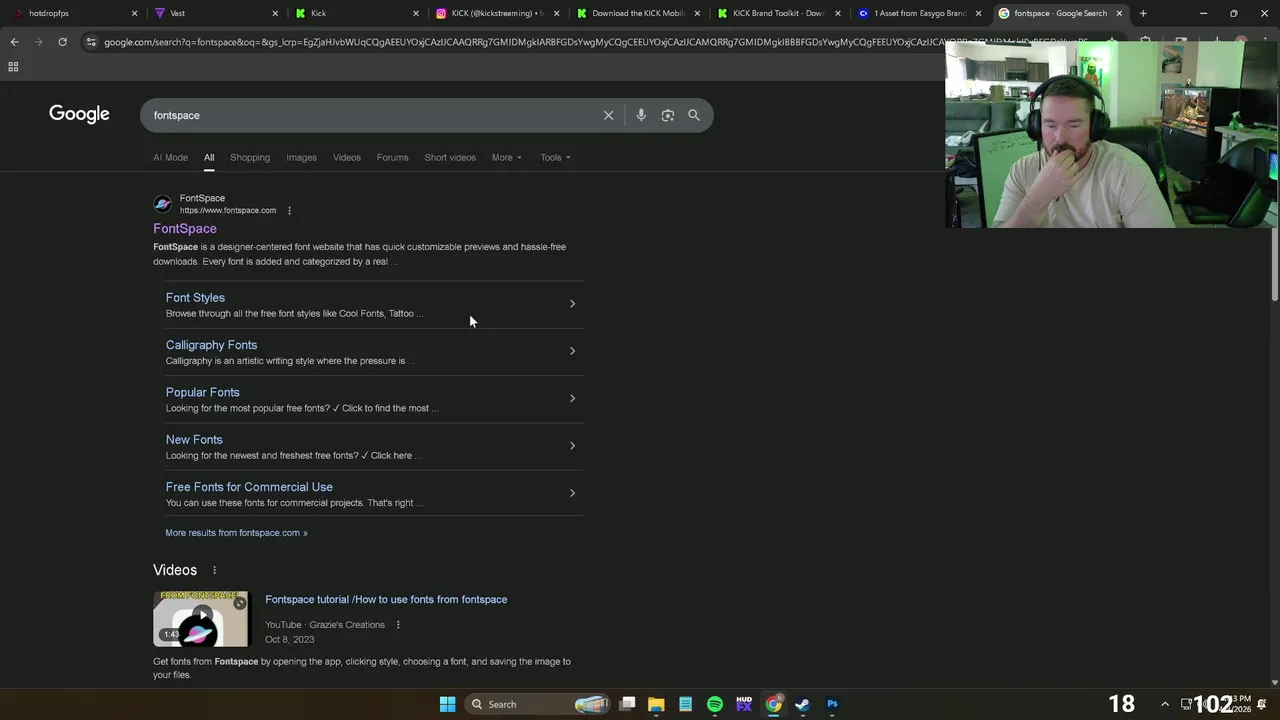Click the FontSpace site favicon

pyautogui.click(x=162, y=204)
